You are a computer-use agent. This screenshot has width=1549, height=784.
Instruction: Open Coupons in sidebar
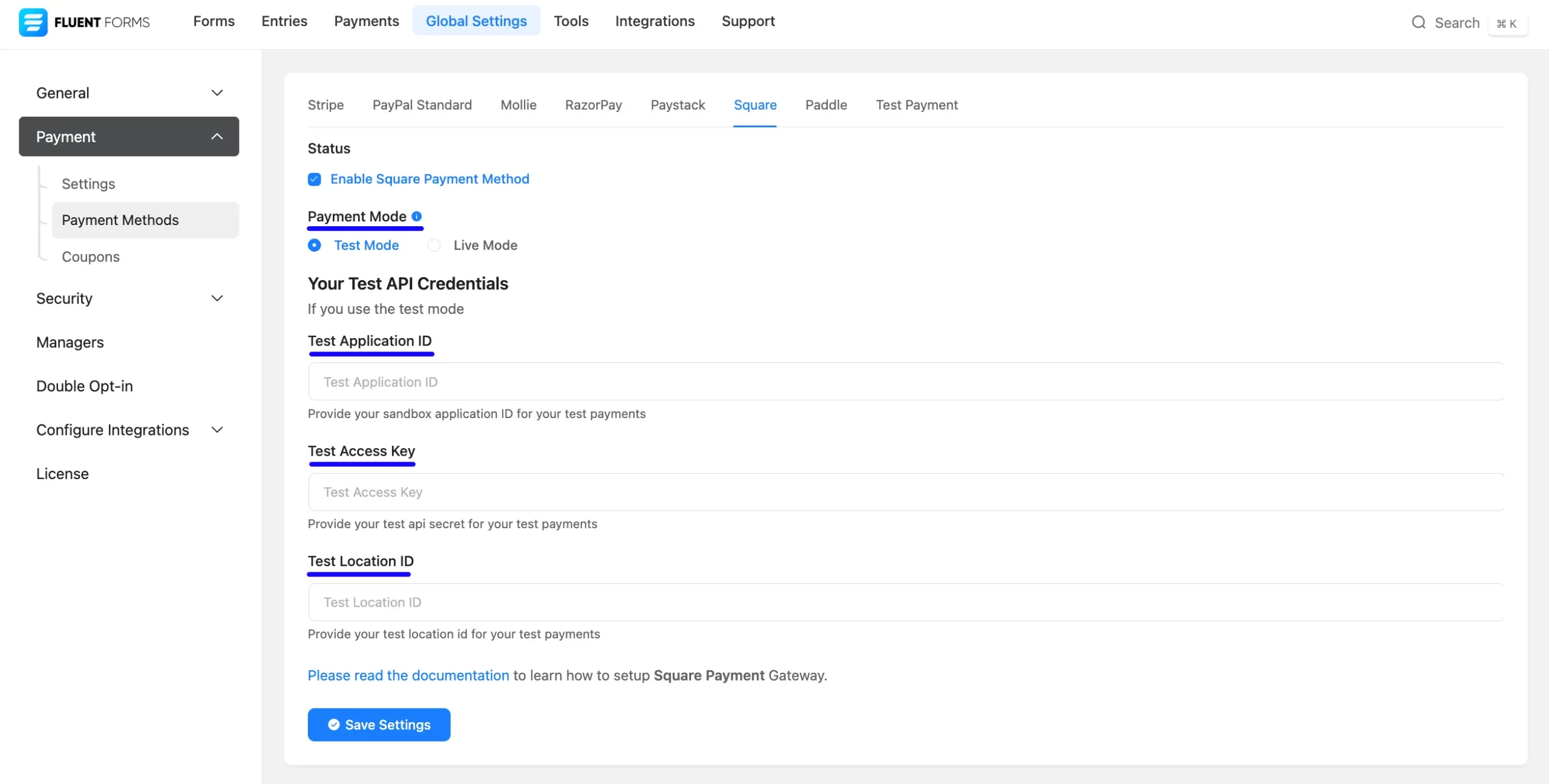(91, 257)
